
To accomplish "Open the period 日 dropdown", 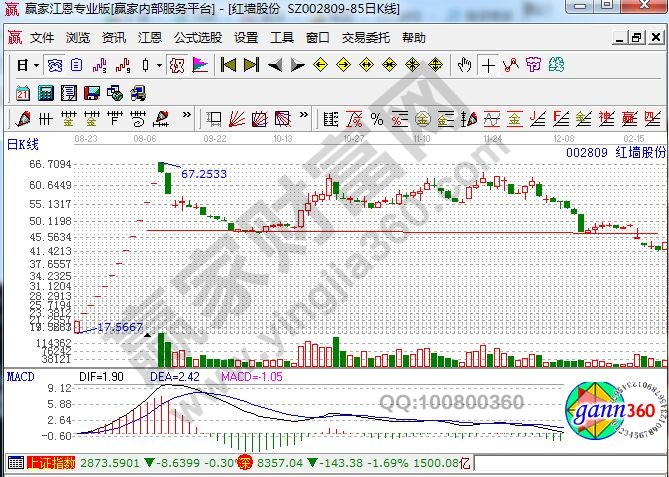I will tap(28, 65).
